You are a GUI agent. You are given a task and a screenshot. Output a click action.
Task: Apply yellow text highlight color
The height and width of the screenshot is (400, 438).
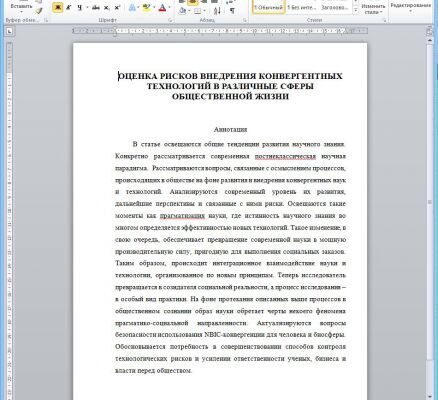point(146,8)
